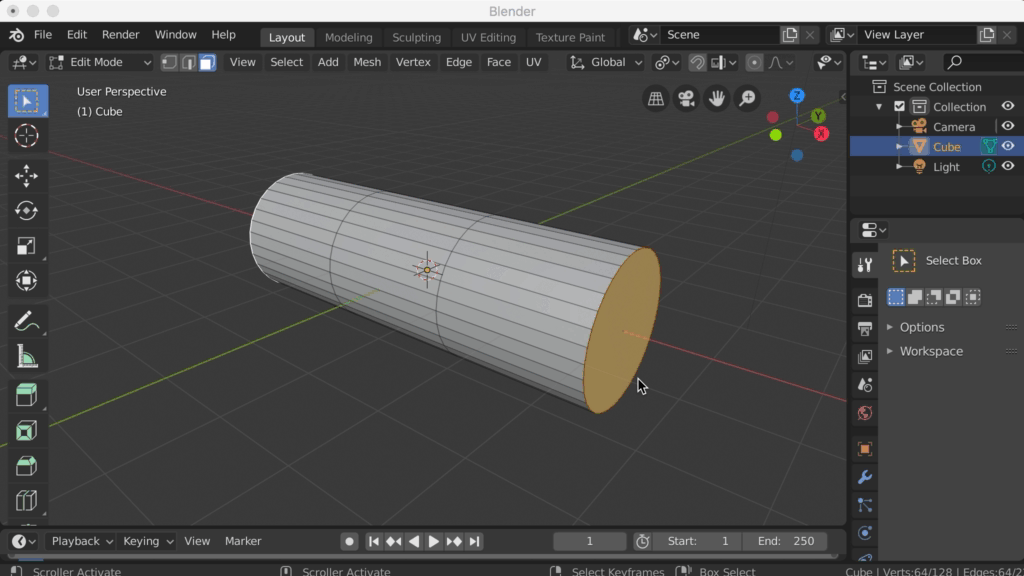The height and width of the screenshot is (576, 1024).
Task: Activate the Scale tool
Action: (26, 246)
